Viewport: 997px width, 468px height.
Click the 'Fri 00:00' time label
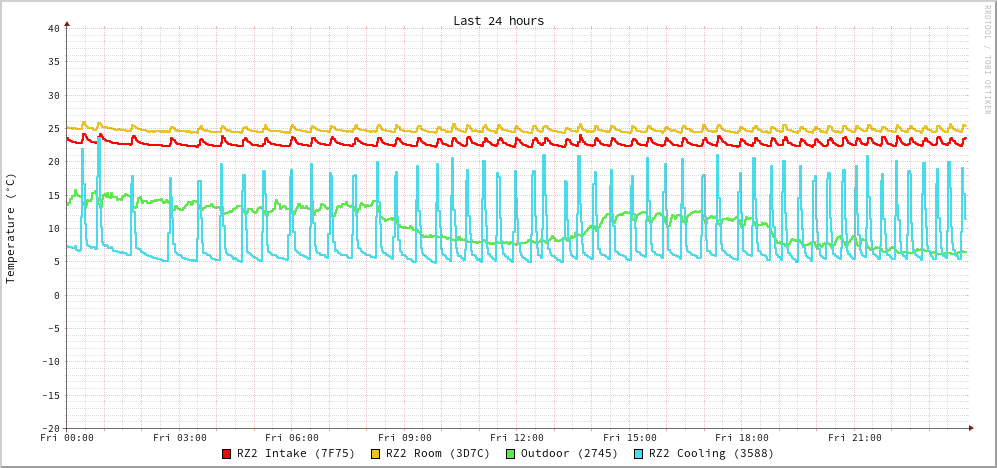(x=67, y=437)
